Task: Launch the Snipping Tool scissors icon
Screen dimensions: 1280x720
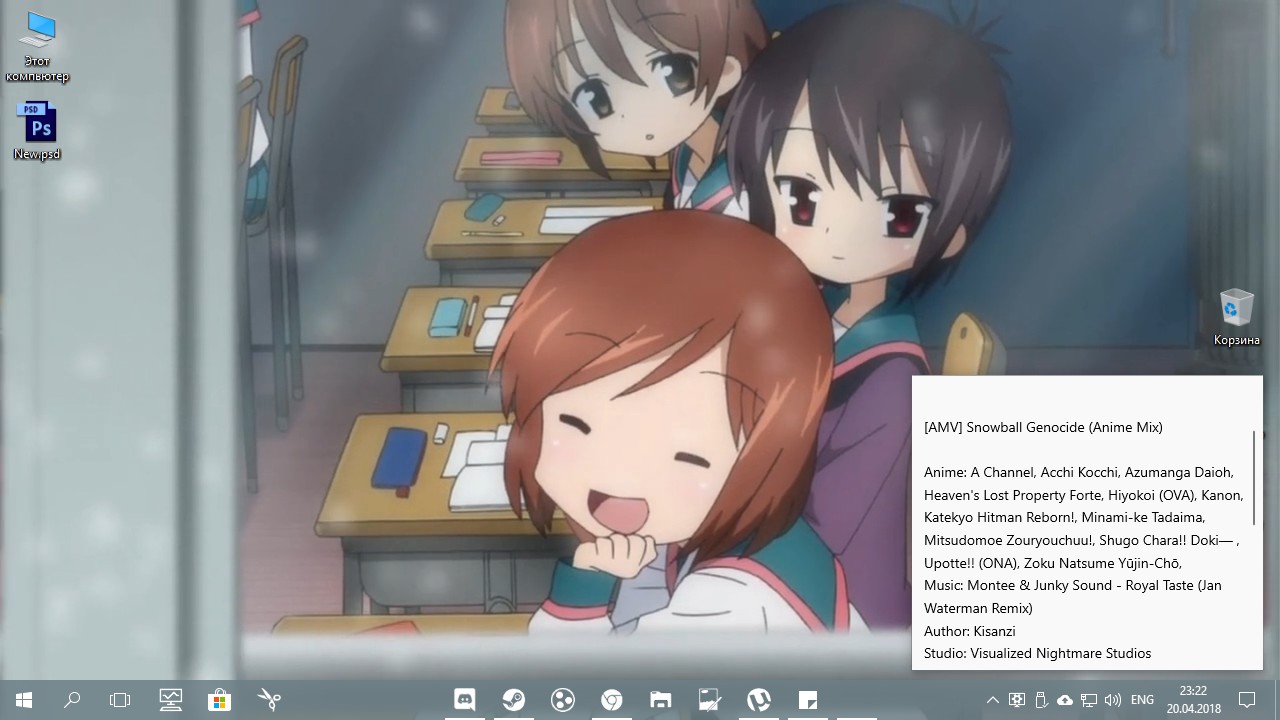Action: click(268, 700)
